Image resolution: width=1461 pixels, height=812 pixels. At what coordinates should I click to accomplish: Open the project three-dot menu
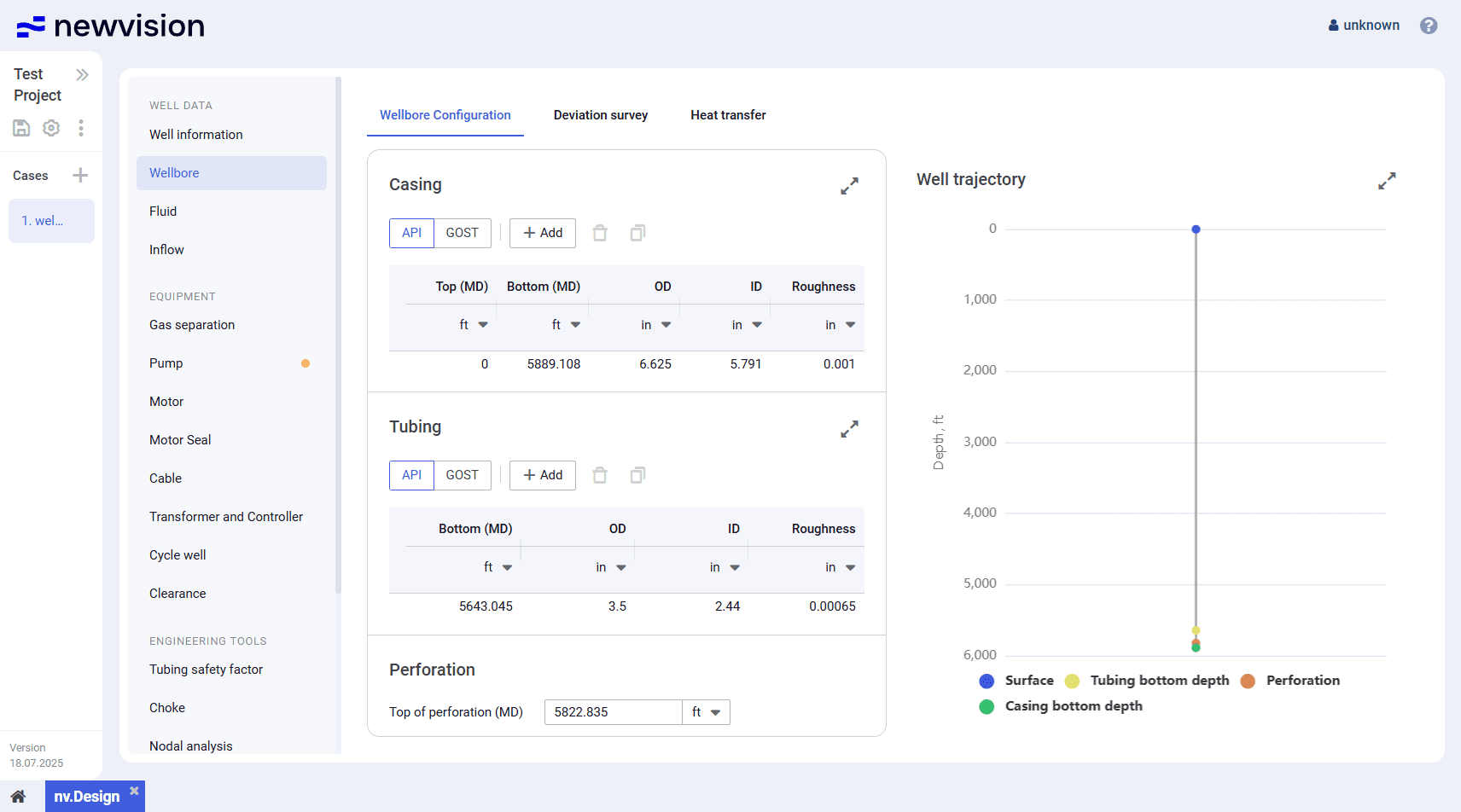[x=81, y=128]
